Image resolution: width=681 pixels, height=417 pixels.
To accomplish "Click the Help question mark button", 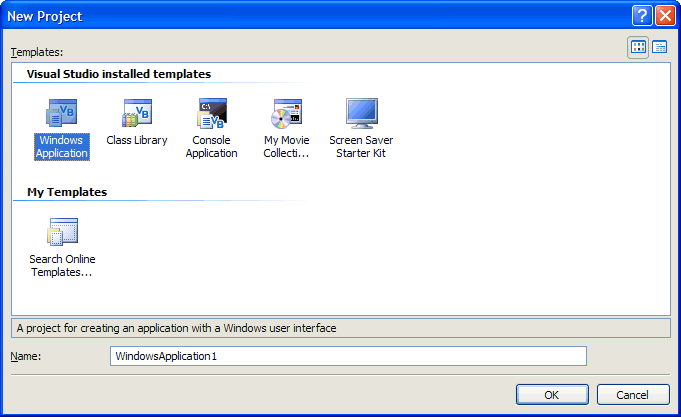I will (x=641, y=16).
